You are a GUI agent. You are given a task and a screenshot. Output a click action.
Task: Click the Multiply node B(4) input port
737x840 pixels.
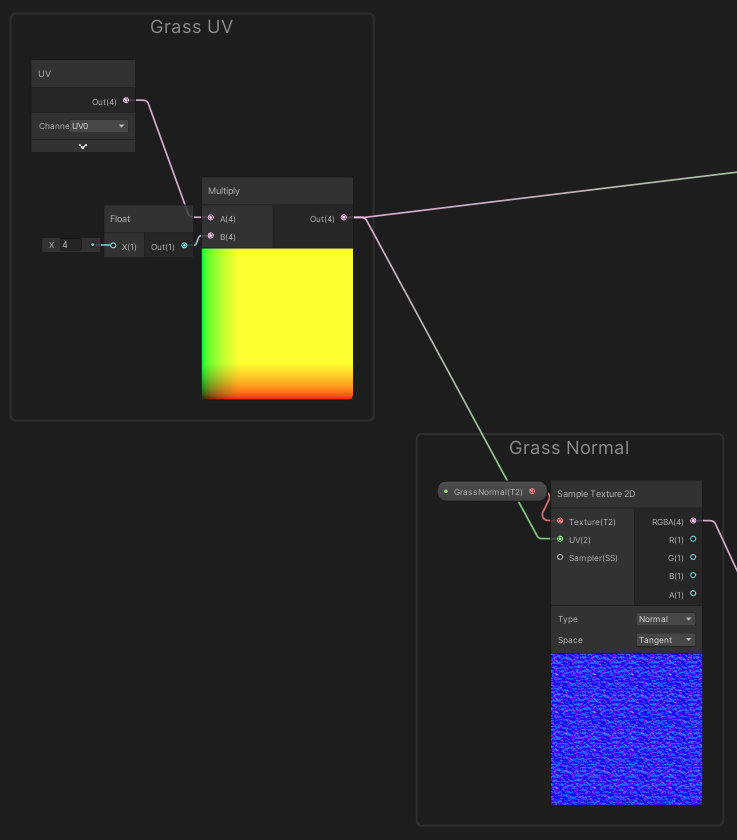point(211,236)
